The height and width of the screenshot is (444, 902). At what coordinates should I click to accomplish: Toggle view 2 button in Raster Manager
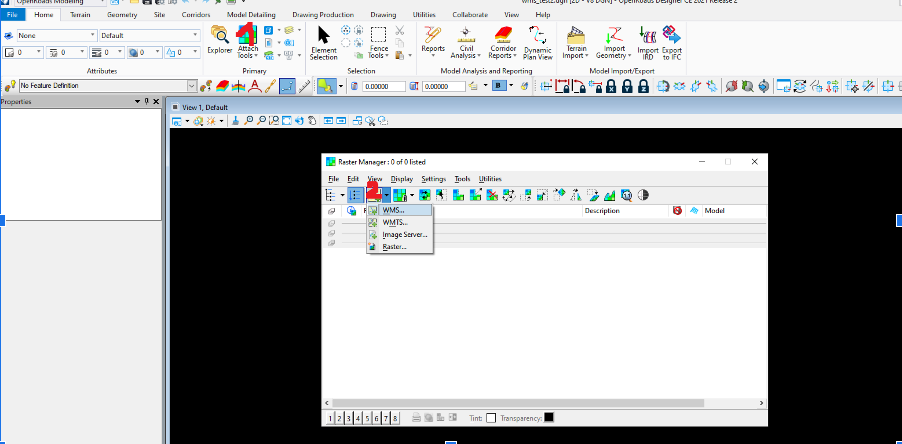pos(339,418)
